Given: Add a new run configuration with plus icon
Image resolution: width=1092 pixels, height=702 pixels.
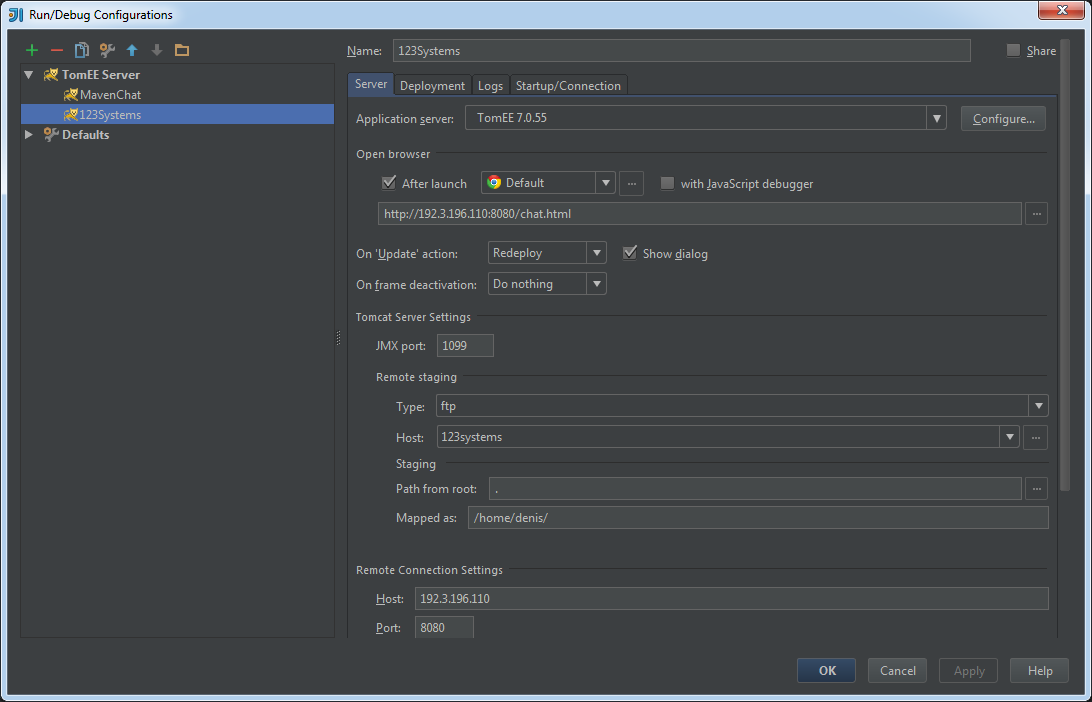Looking at the screenshot, I should point(32,50).
